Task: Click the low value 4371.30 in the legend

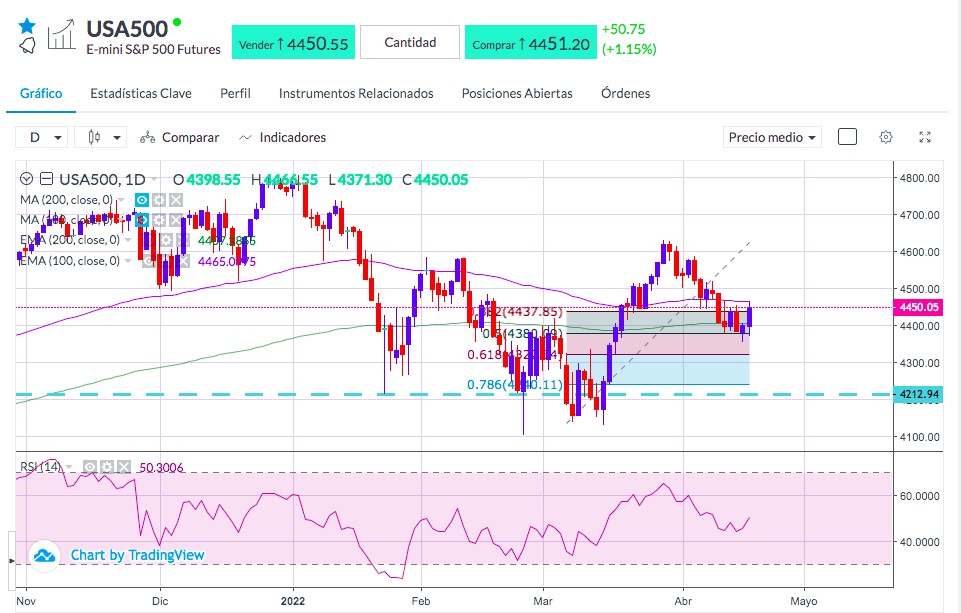Action: tap(365, 180)
